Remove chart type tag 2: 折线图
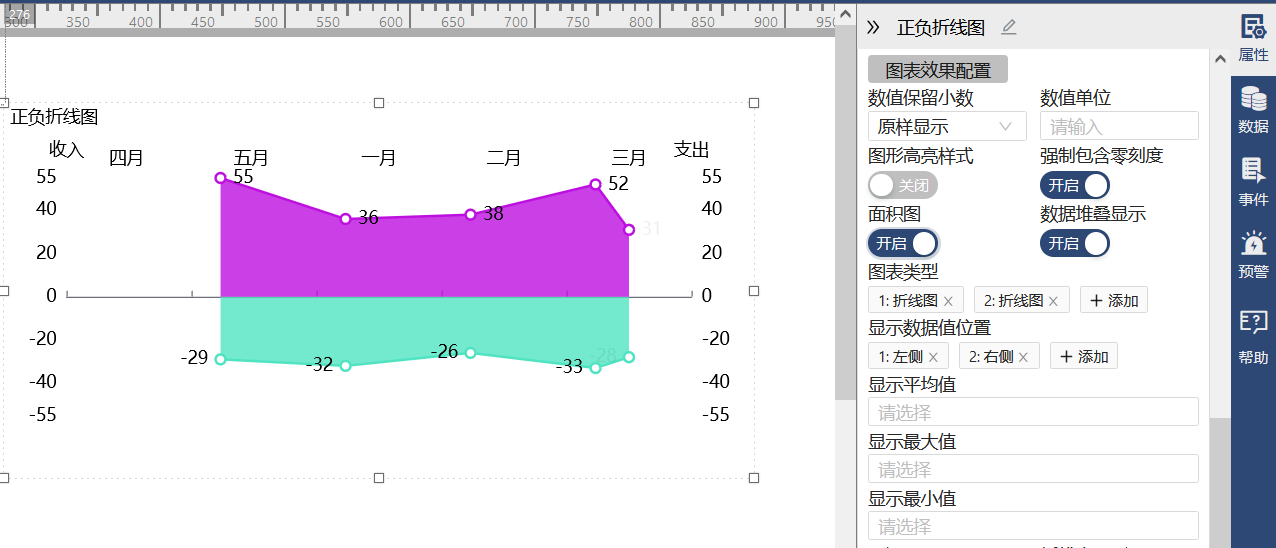This screenshot has height=548, width=1276. 1053,300
